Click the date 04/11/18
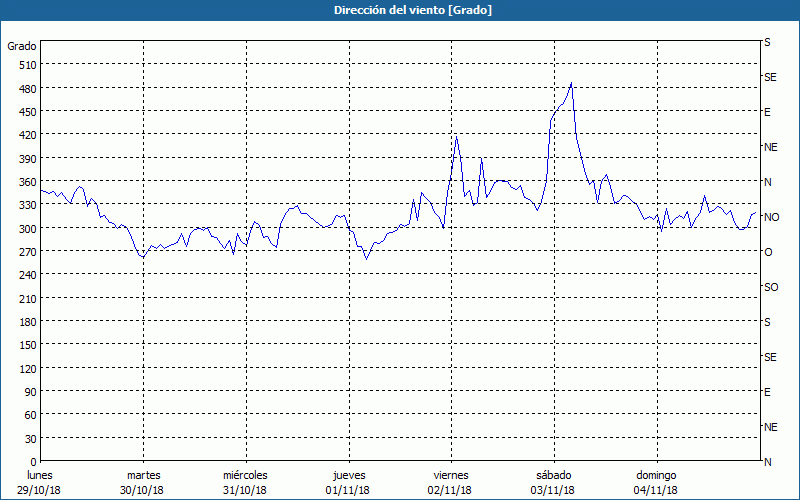800x500 pixels. click(656, 490)
